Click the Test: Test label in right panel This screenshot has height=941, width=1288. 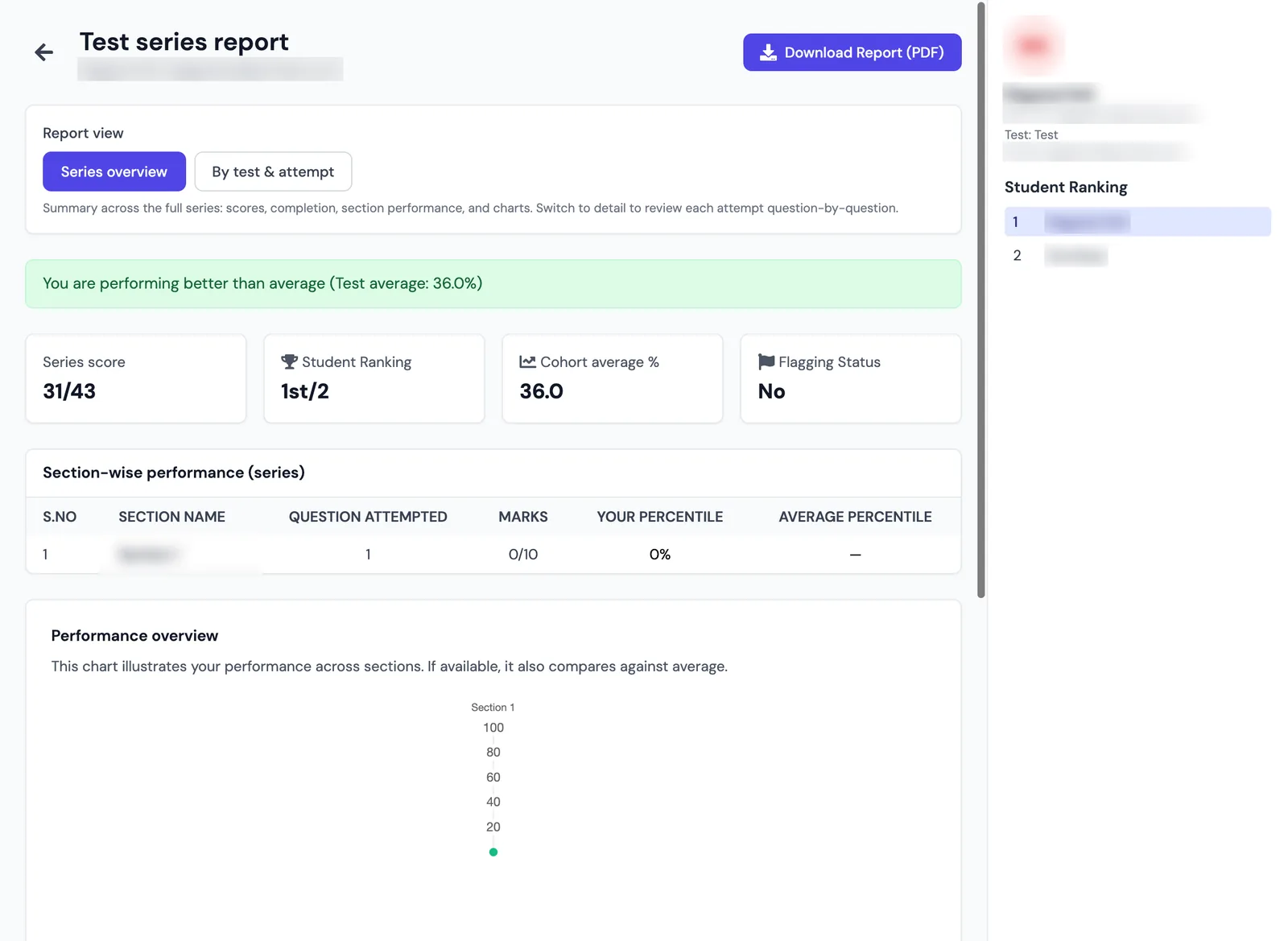pyautogui.click(x=1031, y=135)
